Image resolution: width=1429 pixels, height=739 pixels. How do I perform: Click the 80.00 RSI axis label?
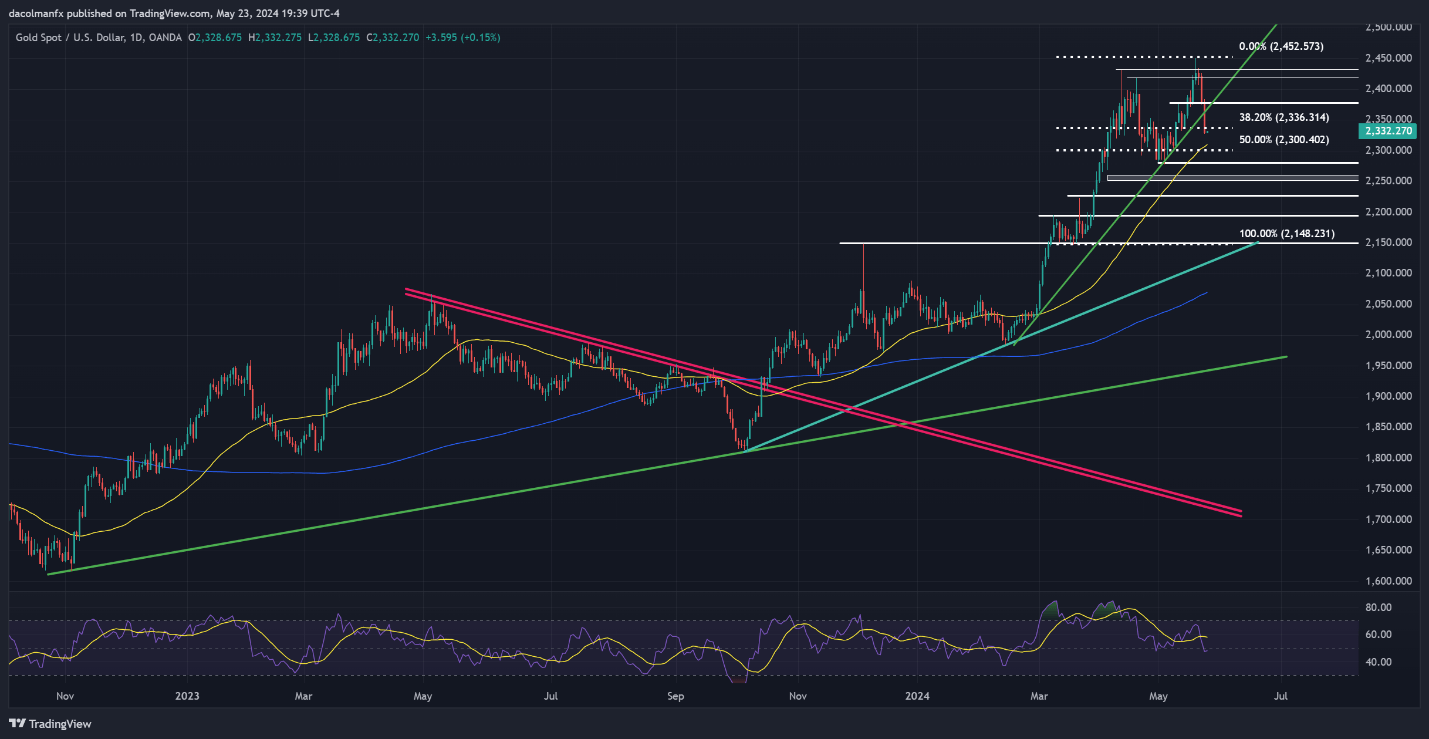[x=1380, y=607]
